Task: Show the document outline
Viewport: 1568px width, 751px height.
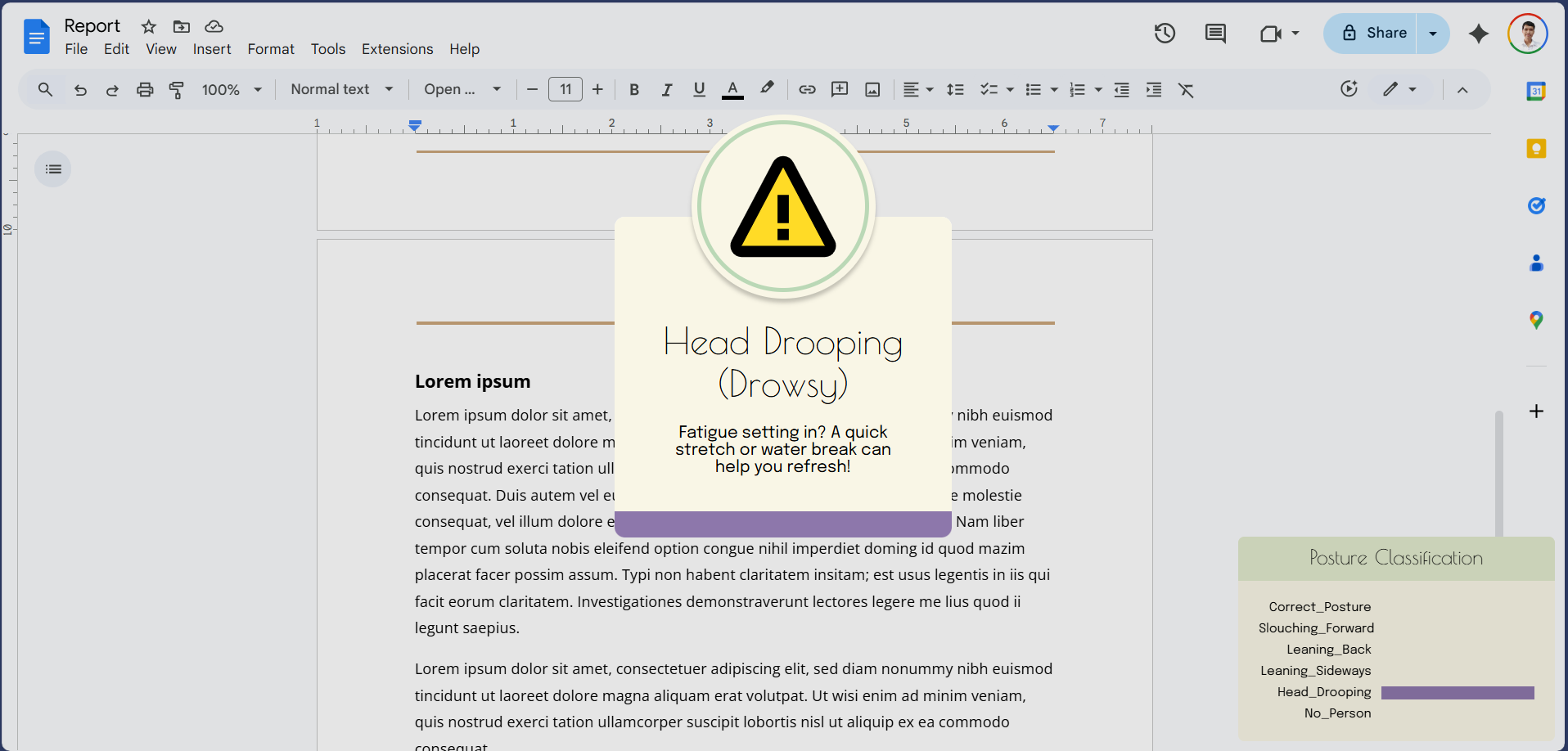Action: [53, 169]
